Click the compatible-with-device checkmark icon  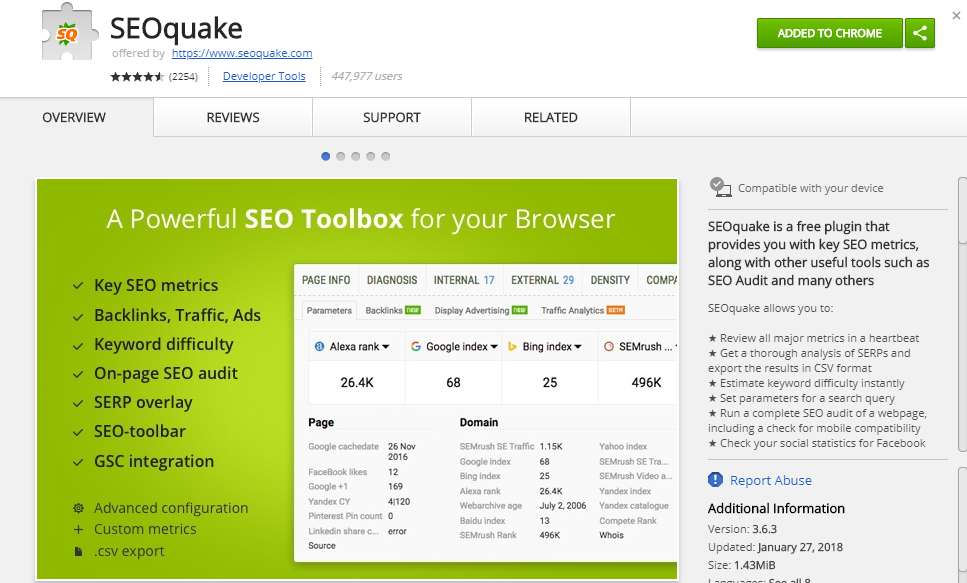(720, 187)
